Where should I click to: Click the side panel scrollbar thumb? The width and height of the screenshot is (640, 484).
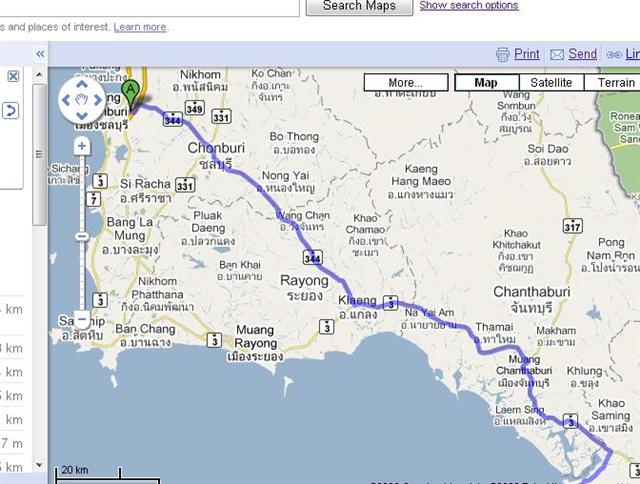39,154
